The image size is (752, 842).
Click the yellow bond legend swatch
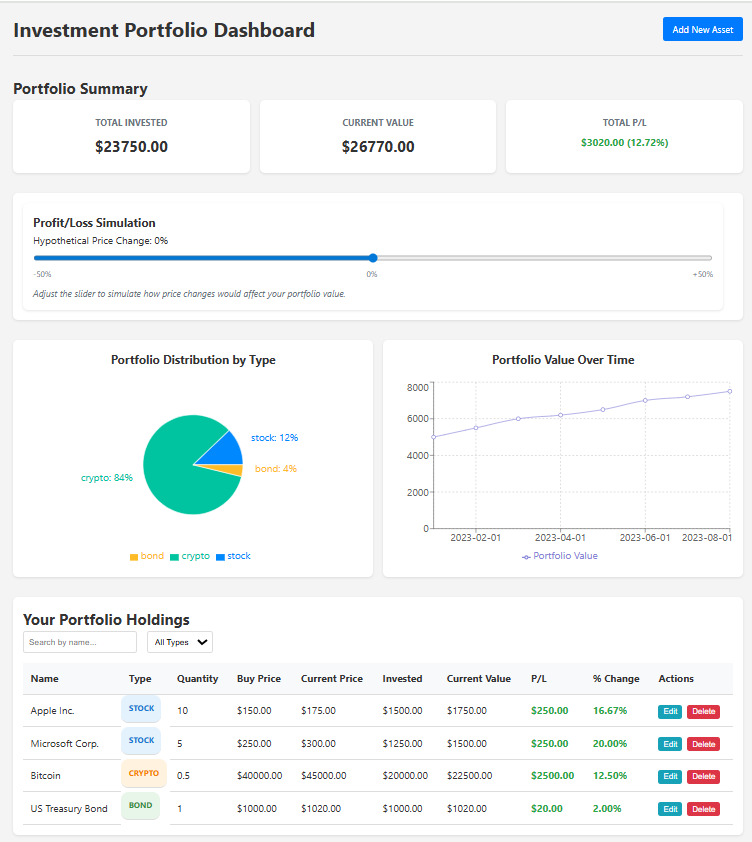pos(132,555)
